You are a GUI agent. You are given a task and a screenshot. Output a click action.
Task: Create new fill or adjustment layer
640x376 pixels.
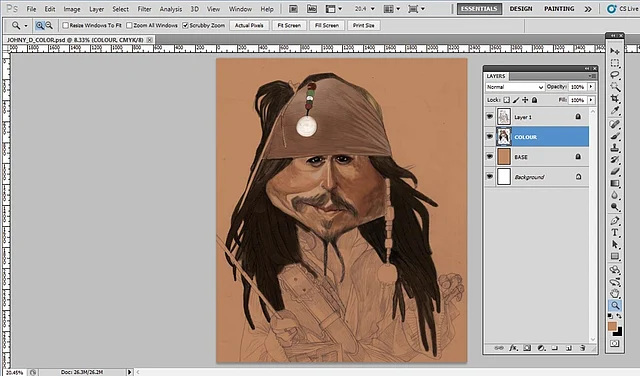click(541, 348)
